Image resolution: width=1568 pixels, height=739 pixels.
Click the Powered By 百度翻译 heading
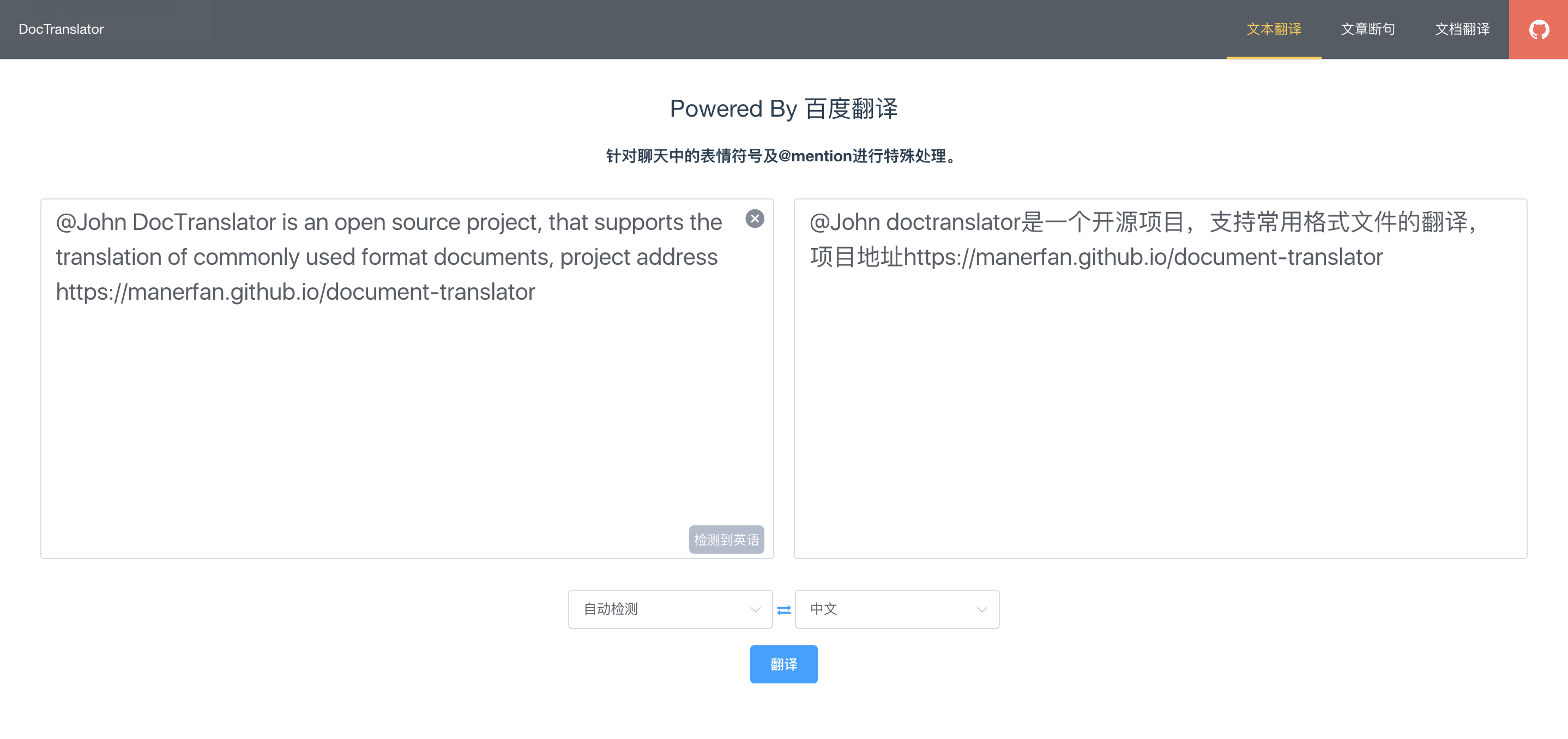pyautogui.click(x=783, y=109)
